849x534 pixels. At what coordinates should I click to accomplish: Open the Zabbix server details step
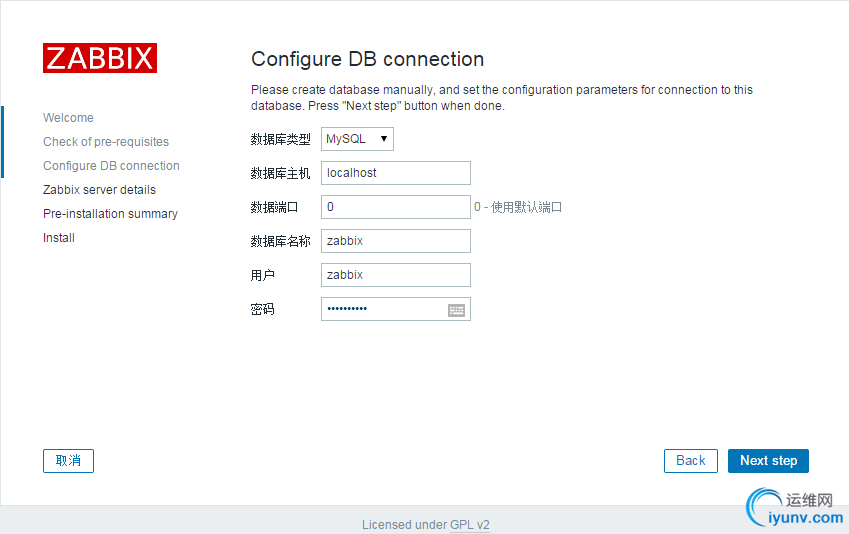(99, 190)
